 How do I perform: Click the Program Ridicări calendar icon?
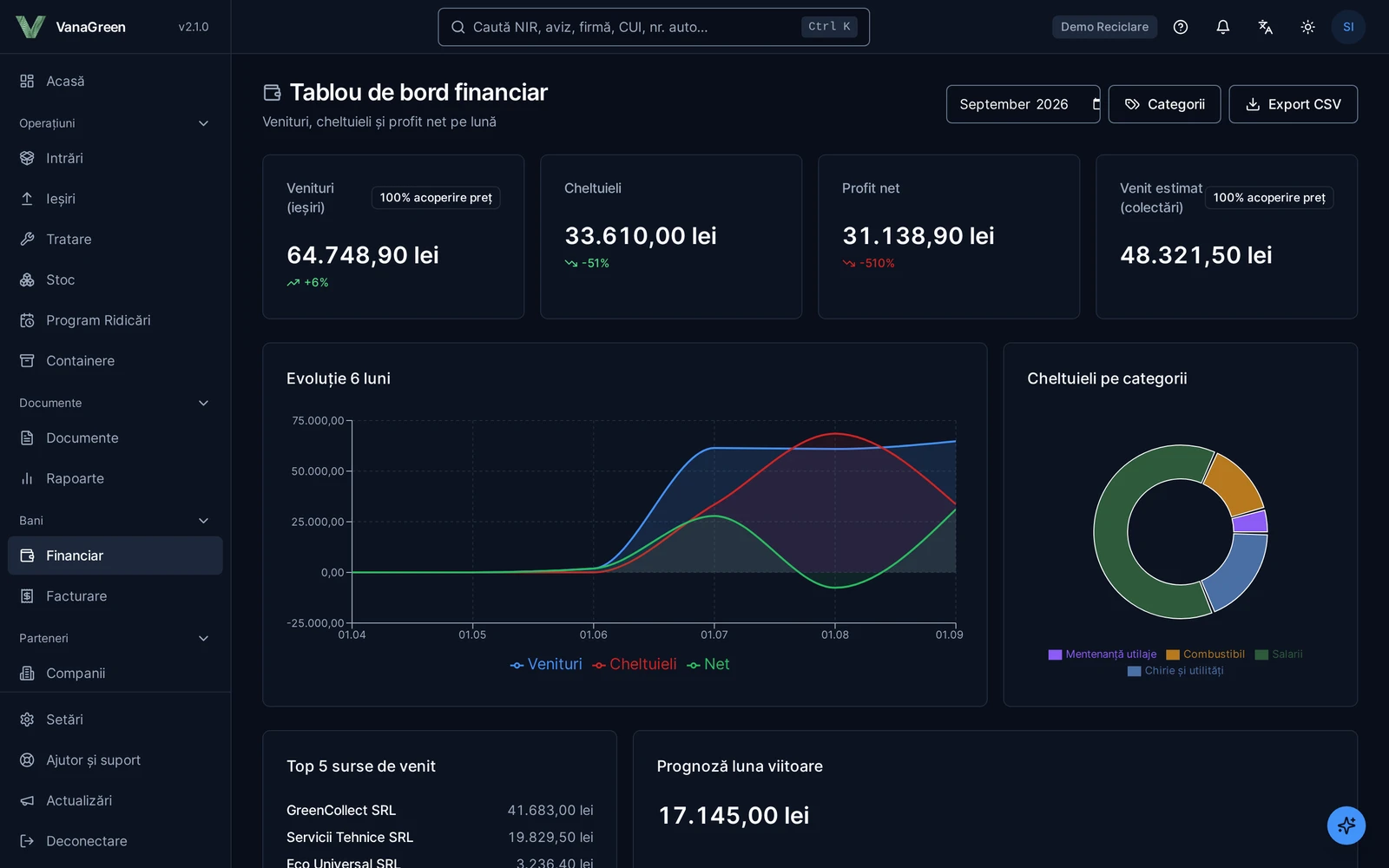[x=27, y=320]
